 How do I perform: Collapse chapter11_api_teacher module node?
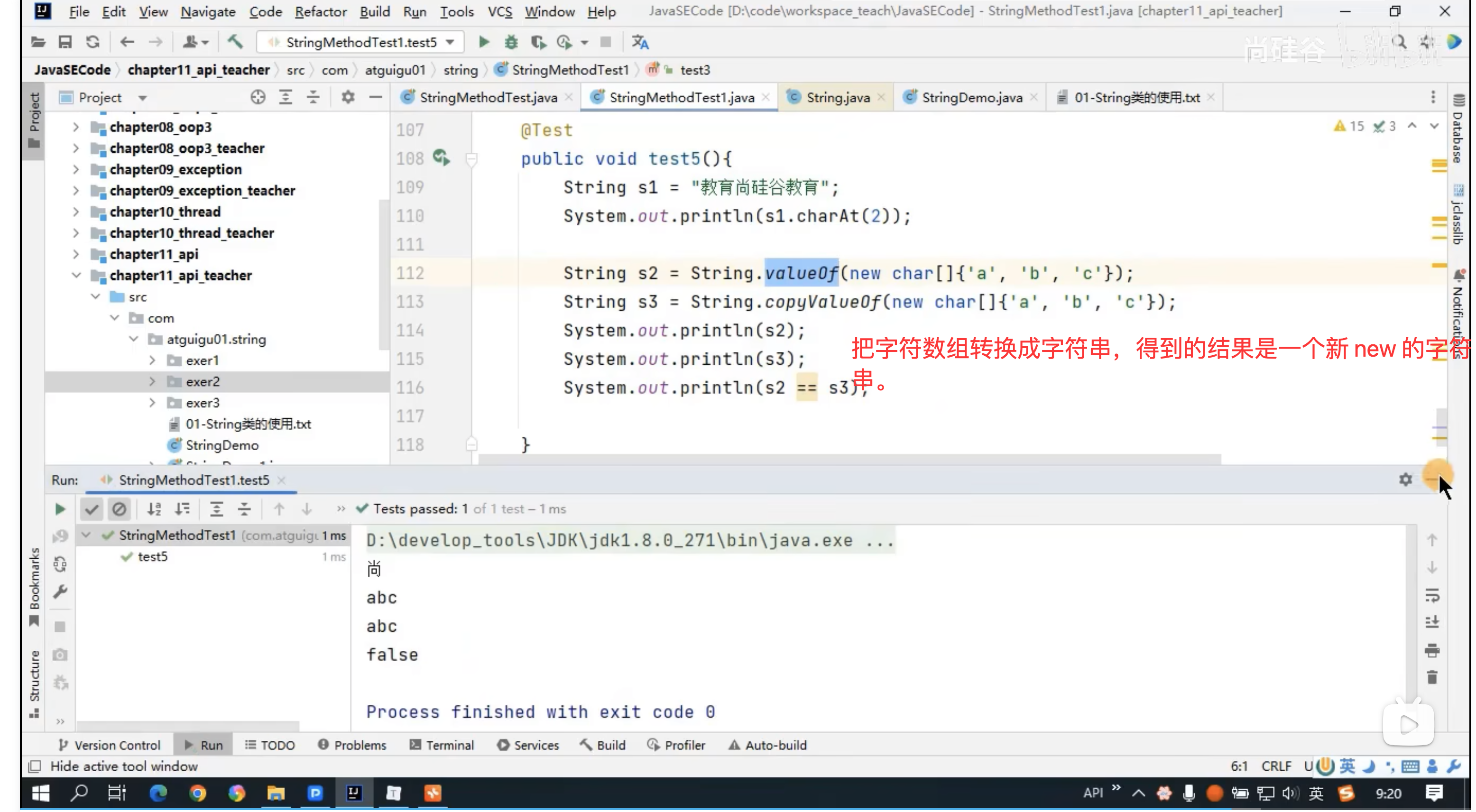coord(76,276)
